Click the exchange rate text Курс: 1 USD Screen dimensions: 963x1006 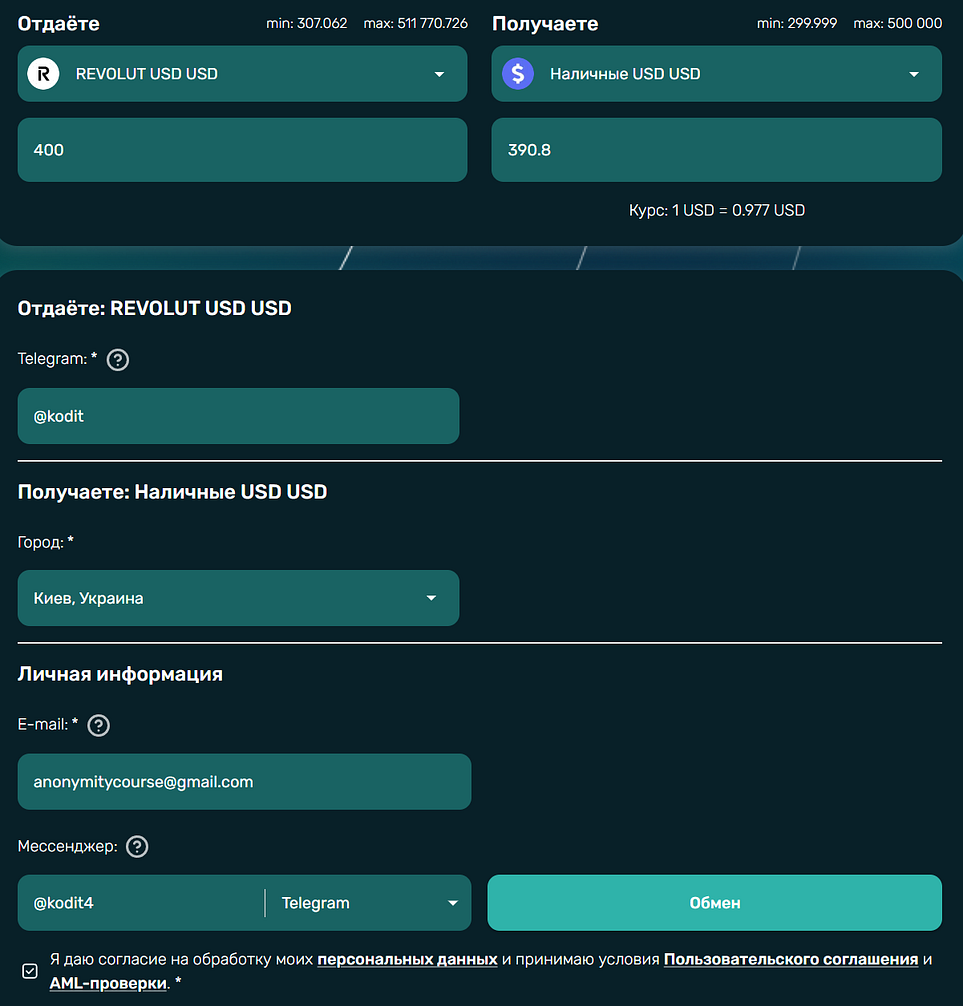click(716, 211)
